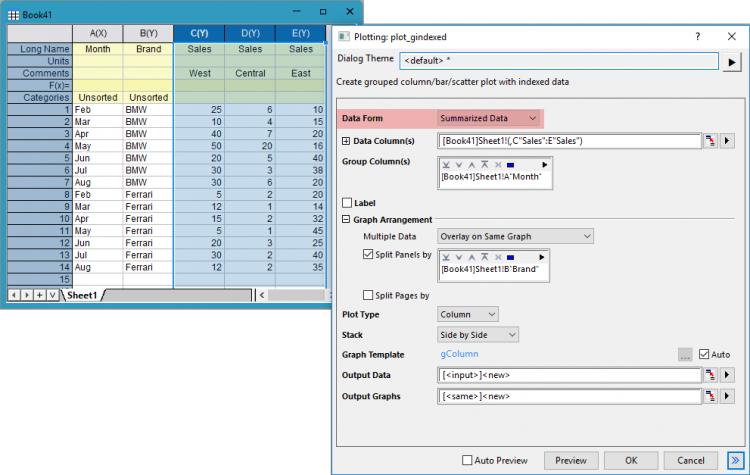Click the Output Data input field
The width and height of the screenshot is (750, 475).
pos(569,375)
